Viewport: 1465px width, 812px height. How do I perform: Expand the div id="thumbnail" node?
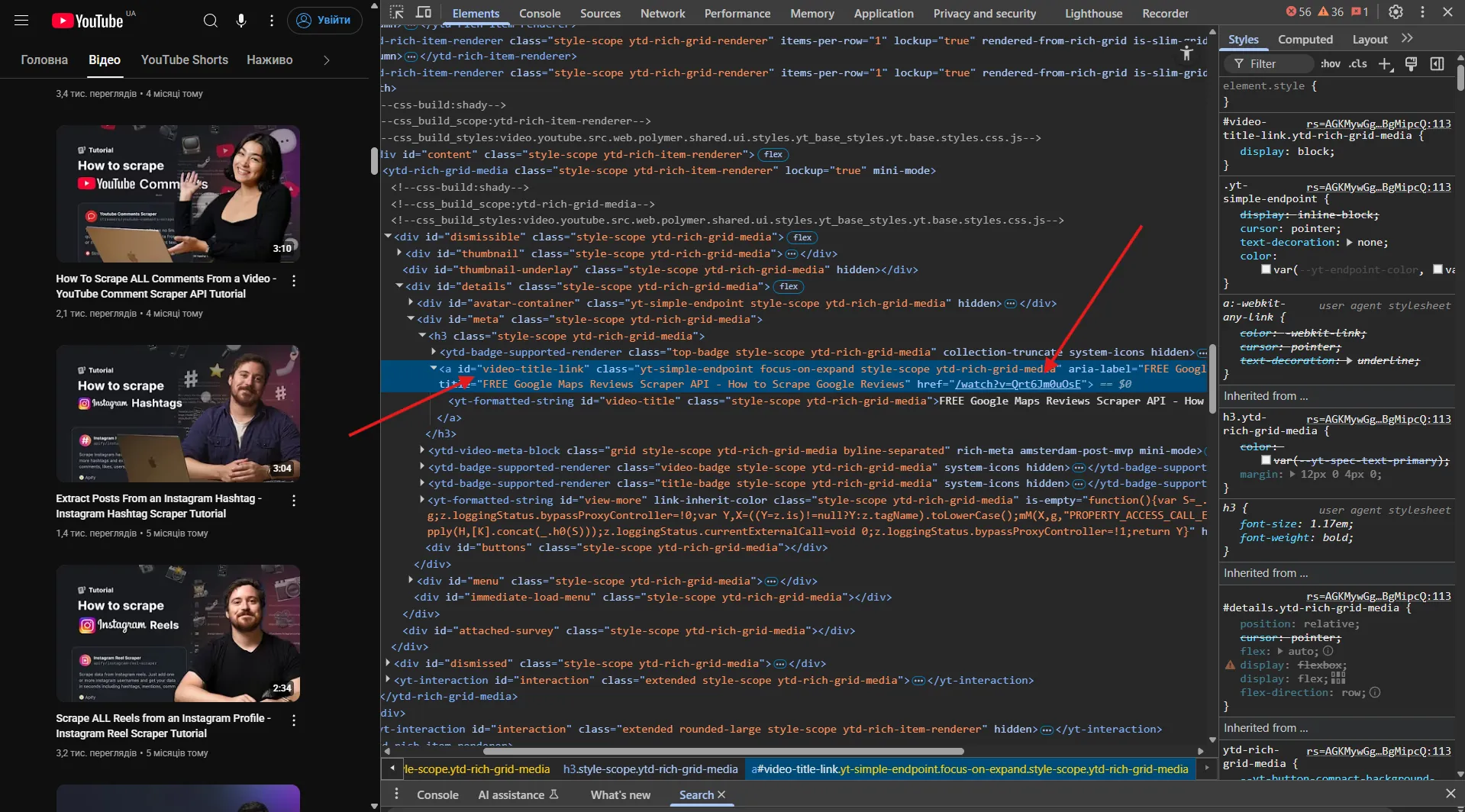(399, 253)
